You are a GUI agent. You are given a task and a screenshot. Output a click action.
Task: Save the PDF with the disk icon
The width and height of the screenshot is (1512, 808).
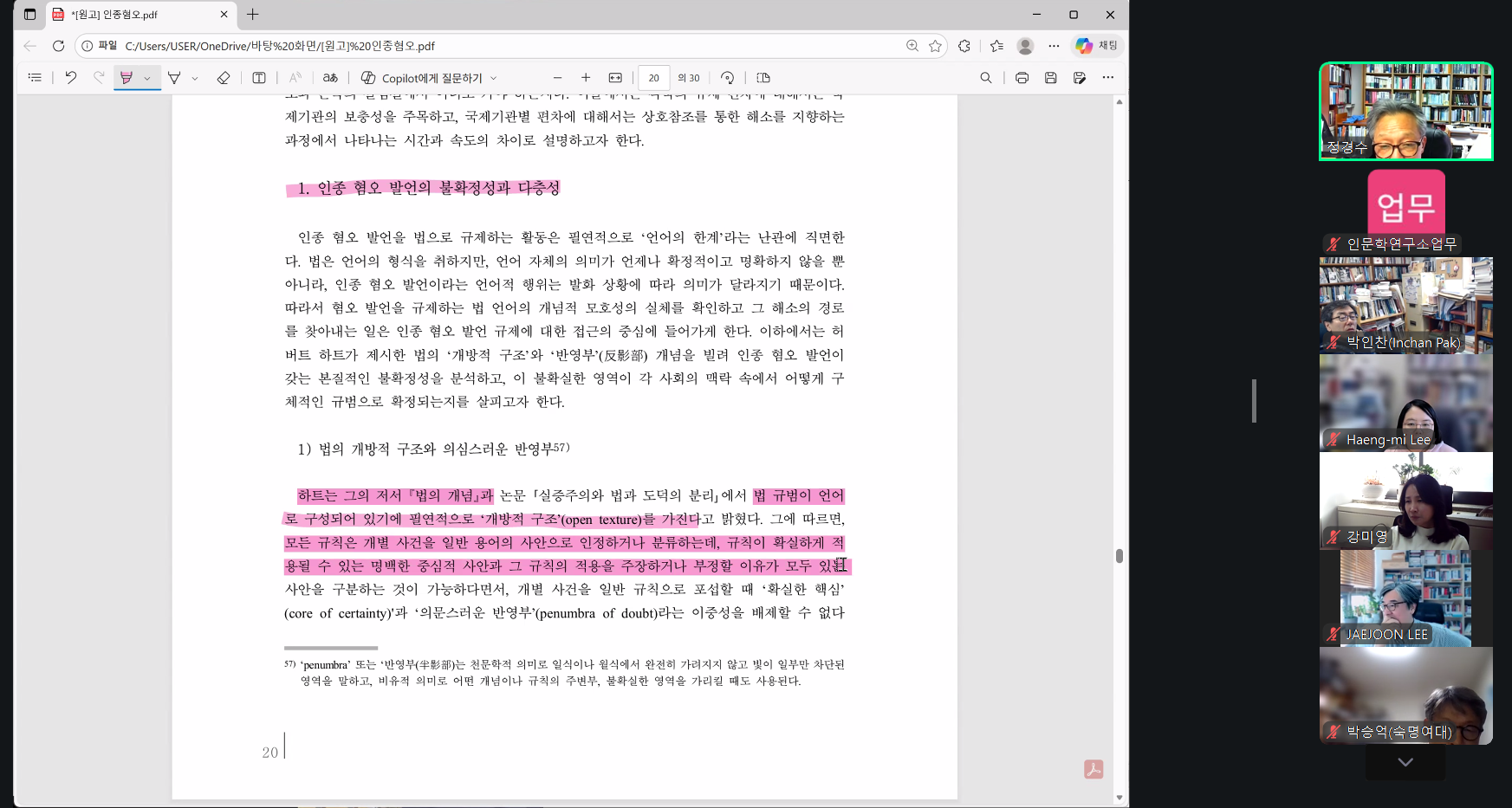coord(1051,78)
